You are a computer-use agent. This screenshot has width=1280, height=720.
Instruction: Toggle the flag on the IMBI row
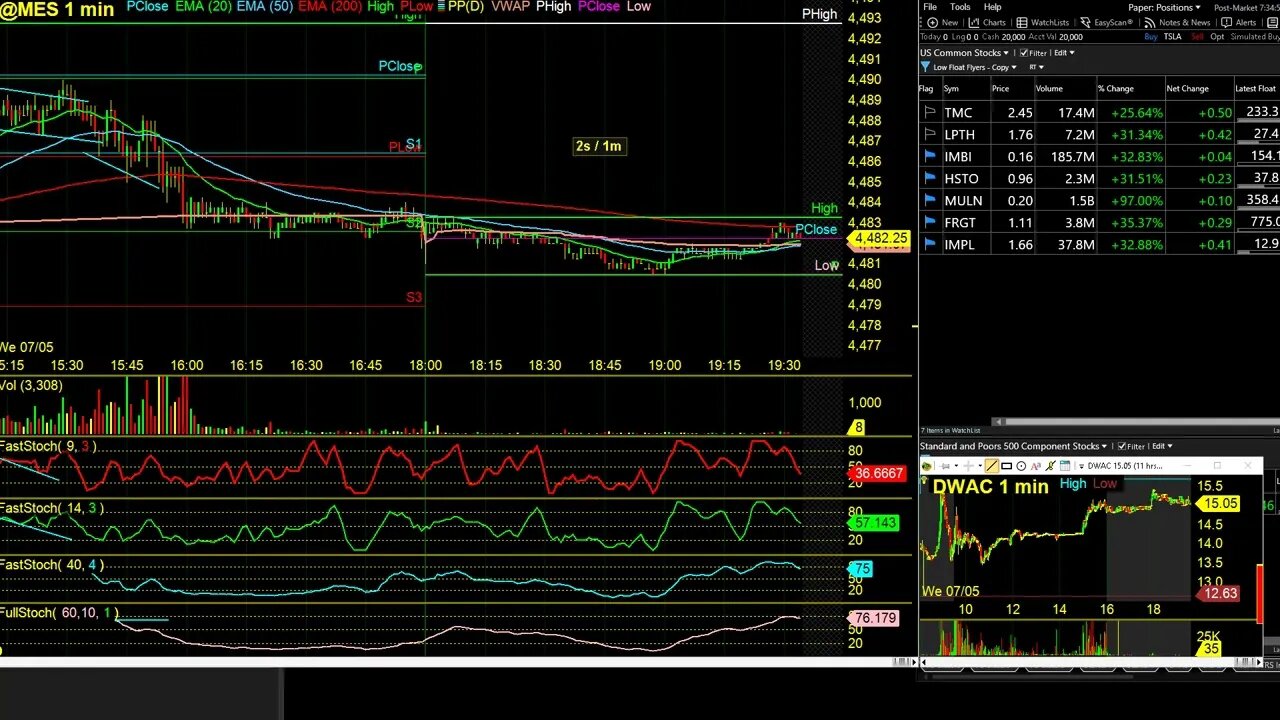point(930,157)
